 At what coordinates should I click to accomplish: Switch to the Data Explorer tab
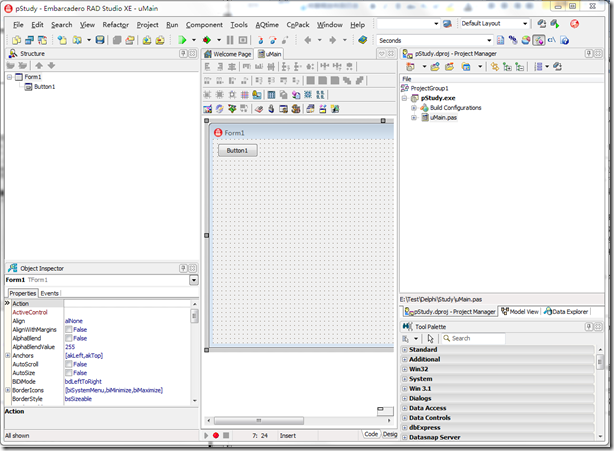click(x=566, y=312)
